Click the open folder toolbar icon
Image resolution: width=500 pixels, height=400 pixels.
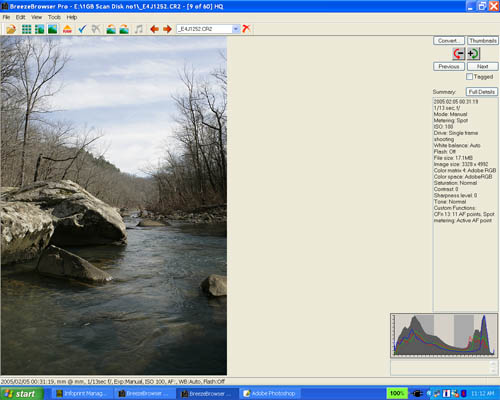click(x=11, y=29)
